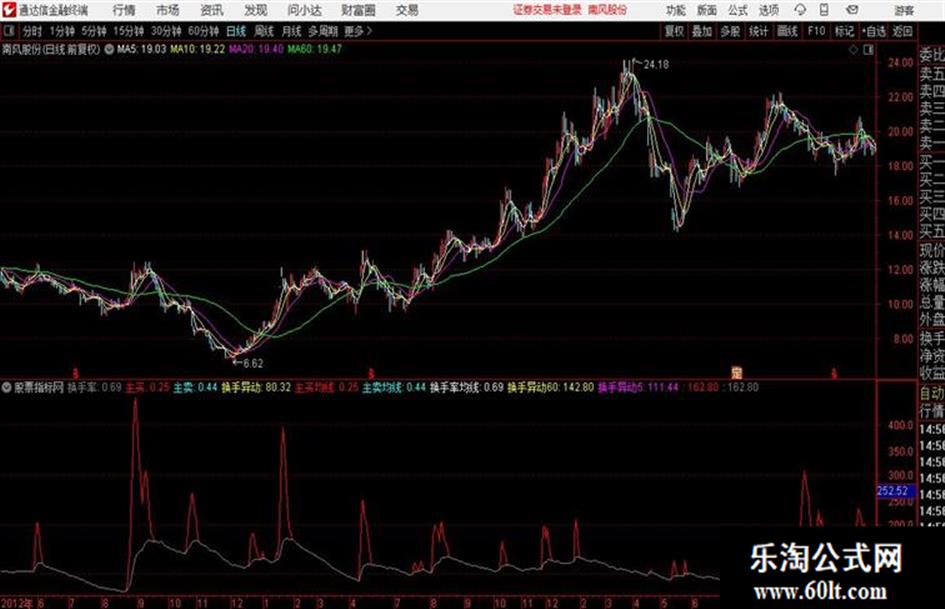This screenshot has height=609, width=945.
Task: Open the 公式 menu
Action: [738, 10]
